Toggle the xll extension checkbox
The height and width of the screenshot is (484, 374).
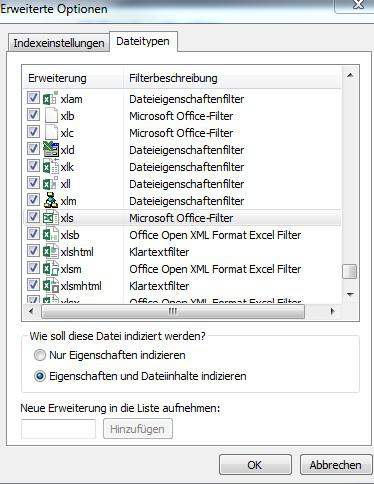coord(33,183)
